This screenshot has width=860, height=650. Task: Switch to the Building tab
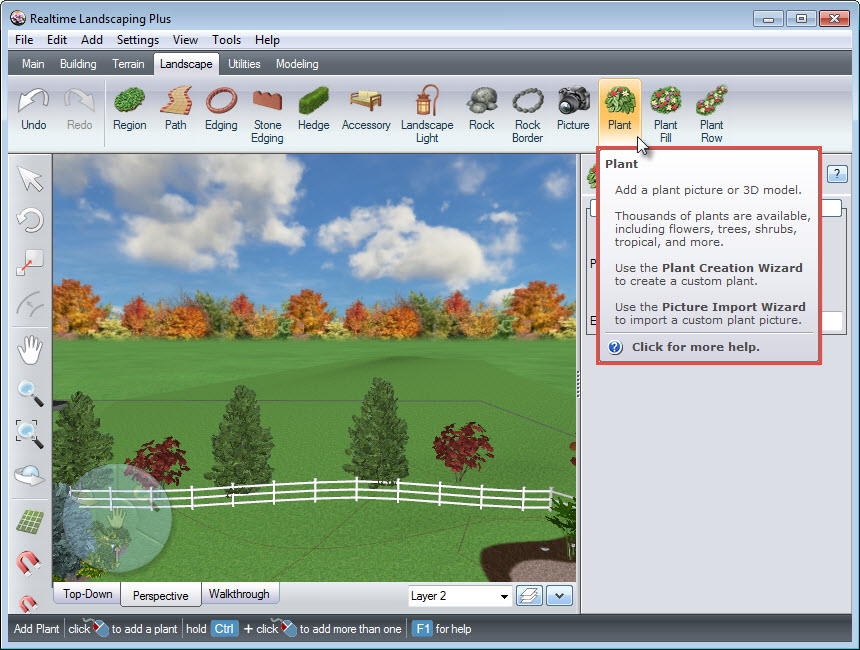(x=78, y=64)
